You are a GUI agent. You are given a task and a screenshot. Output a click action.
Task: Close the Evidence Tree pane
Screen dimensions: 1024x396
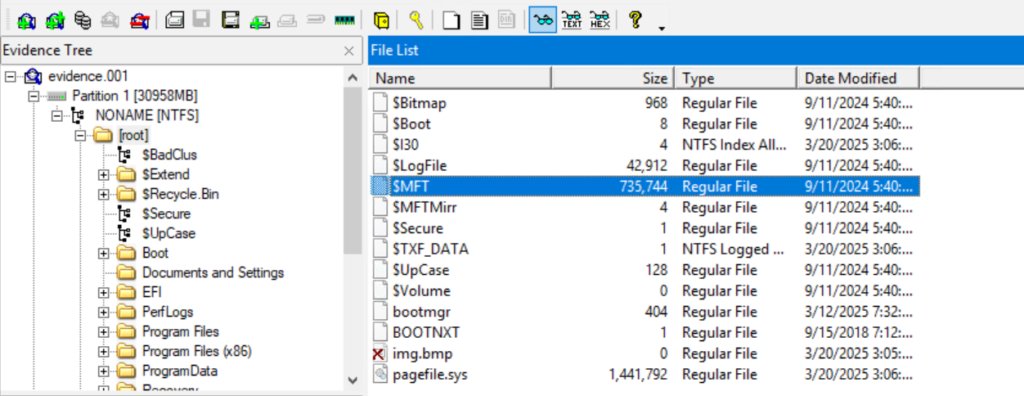(x=349, y=51)
